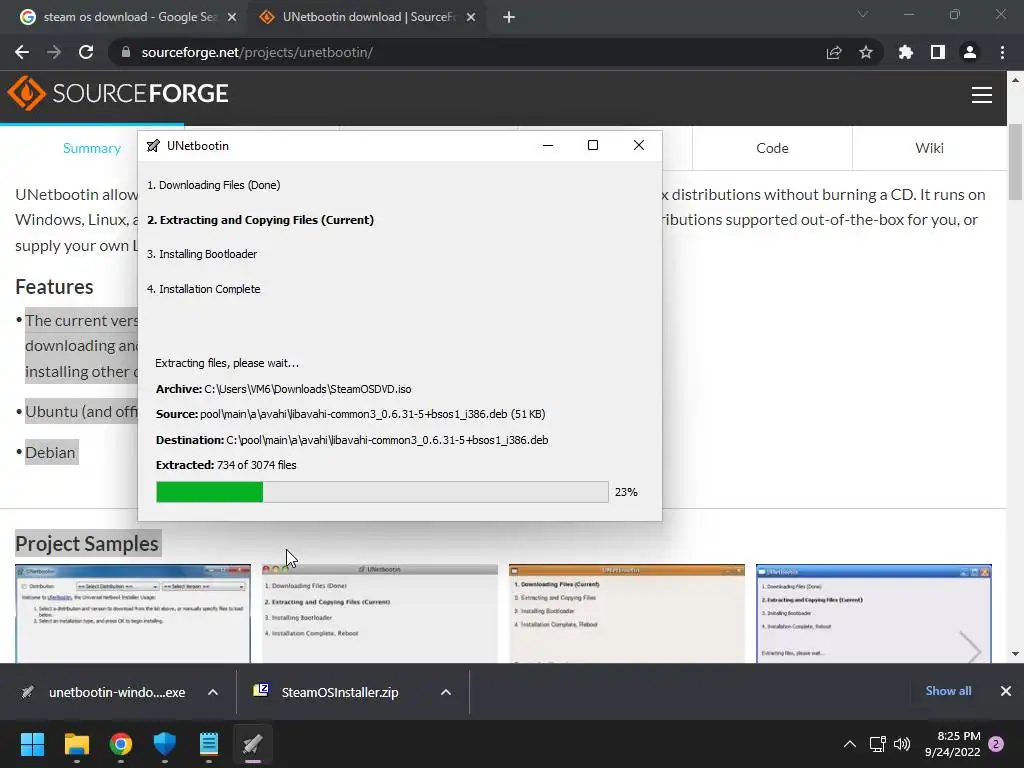Click 'Installing Bootloader' step
Screen dimensions: 1024x768
click(202, 254)
